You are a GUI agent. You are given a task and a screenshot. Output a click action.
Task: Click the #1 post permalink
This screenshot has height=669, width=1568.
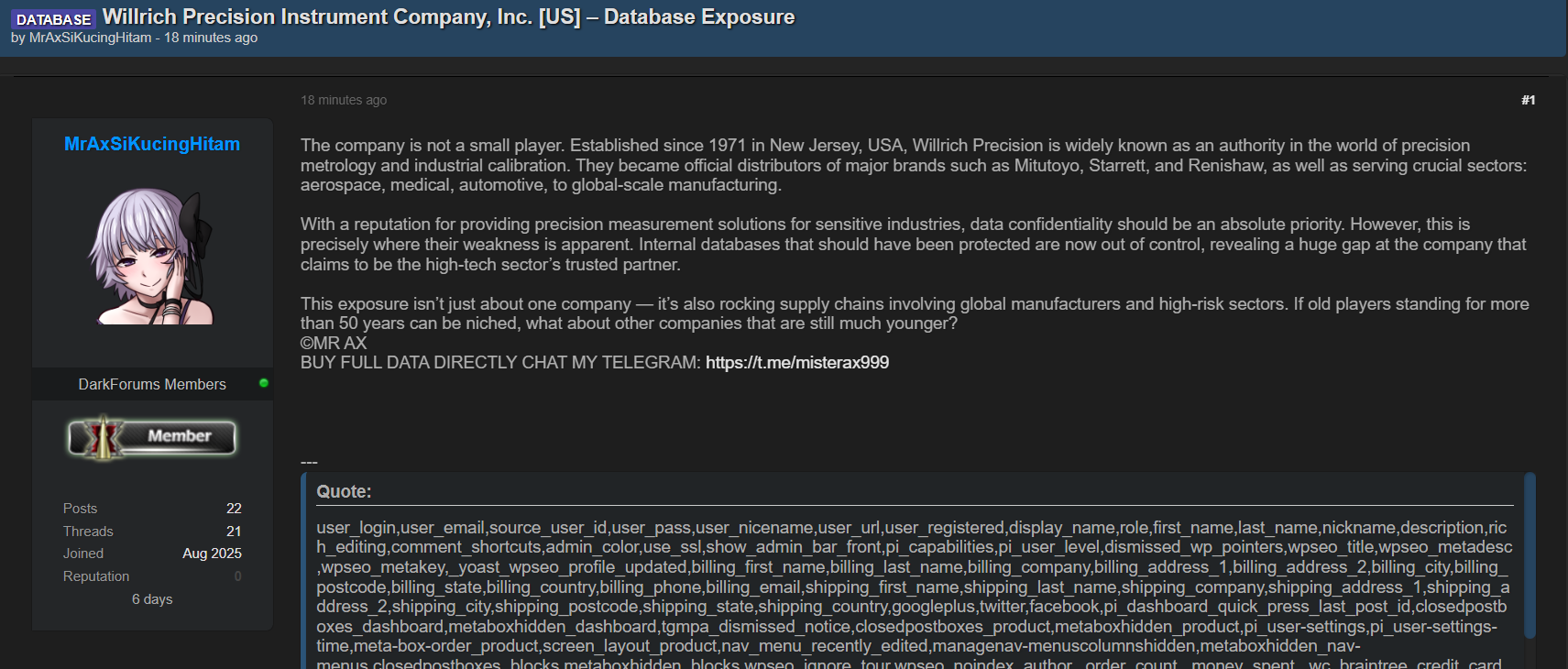click(1528, 100)
